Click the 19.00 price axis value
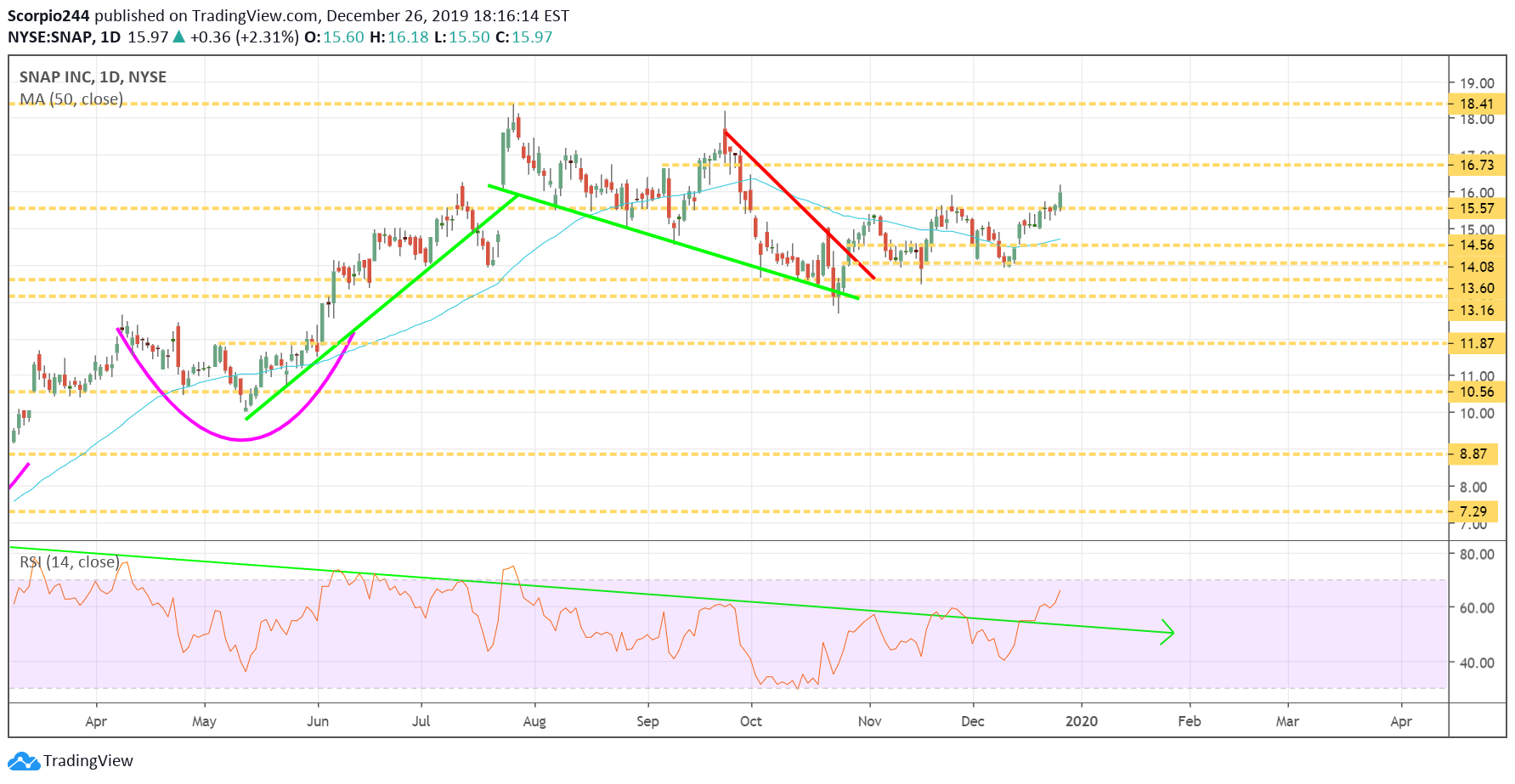 click(x=1477, y=82)
